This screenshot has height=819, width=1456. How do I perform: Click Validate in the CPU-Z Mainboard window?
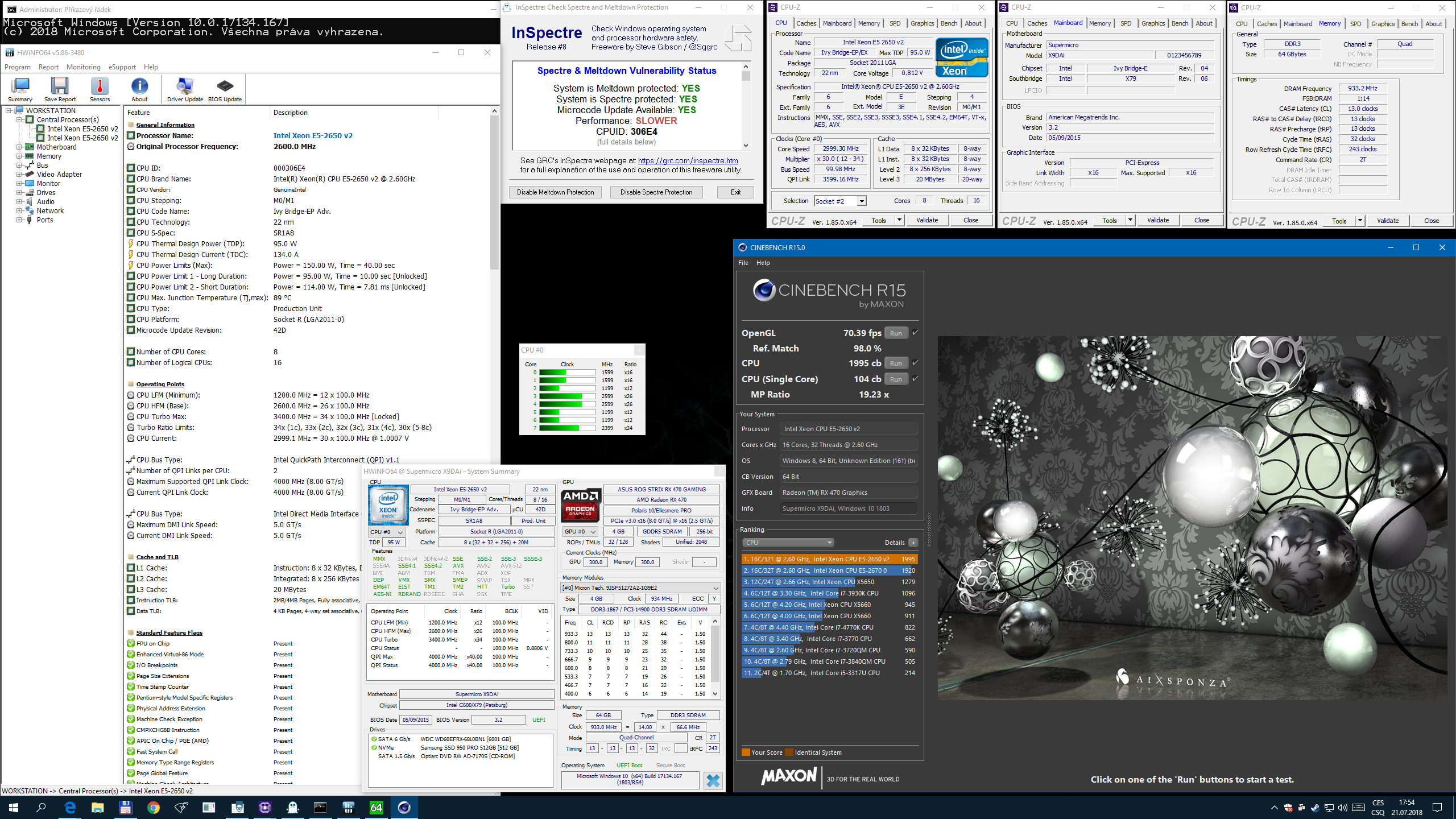click(1157, 221)
